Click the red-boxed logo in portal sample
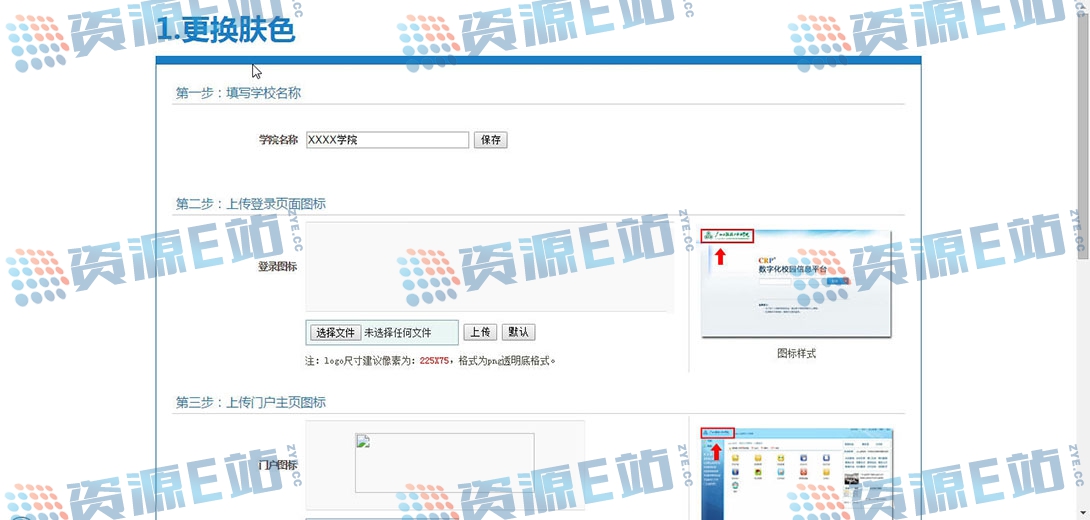 pos(717,432)
